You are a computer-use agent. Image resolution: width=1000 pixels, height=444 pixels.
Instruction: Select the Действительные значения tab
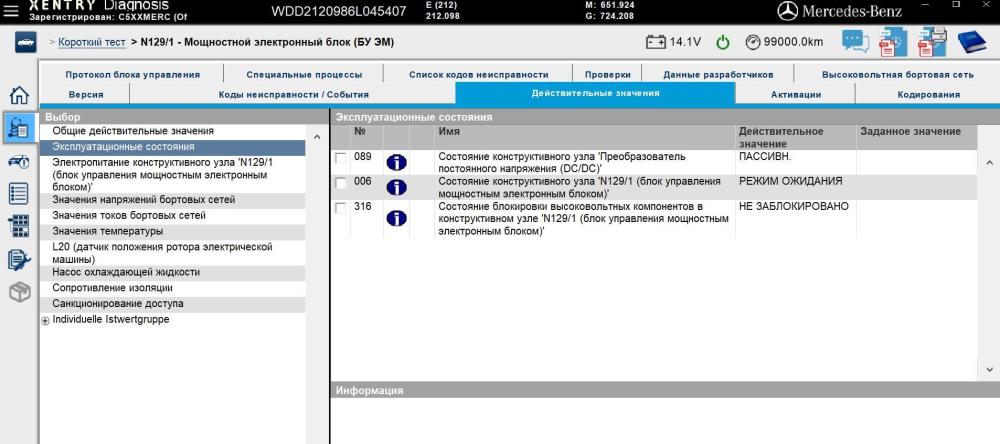(595, 93)
